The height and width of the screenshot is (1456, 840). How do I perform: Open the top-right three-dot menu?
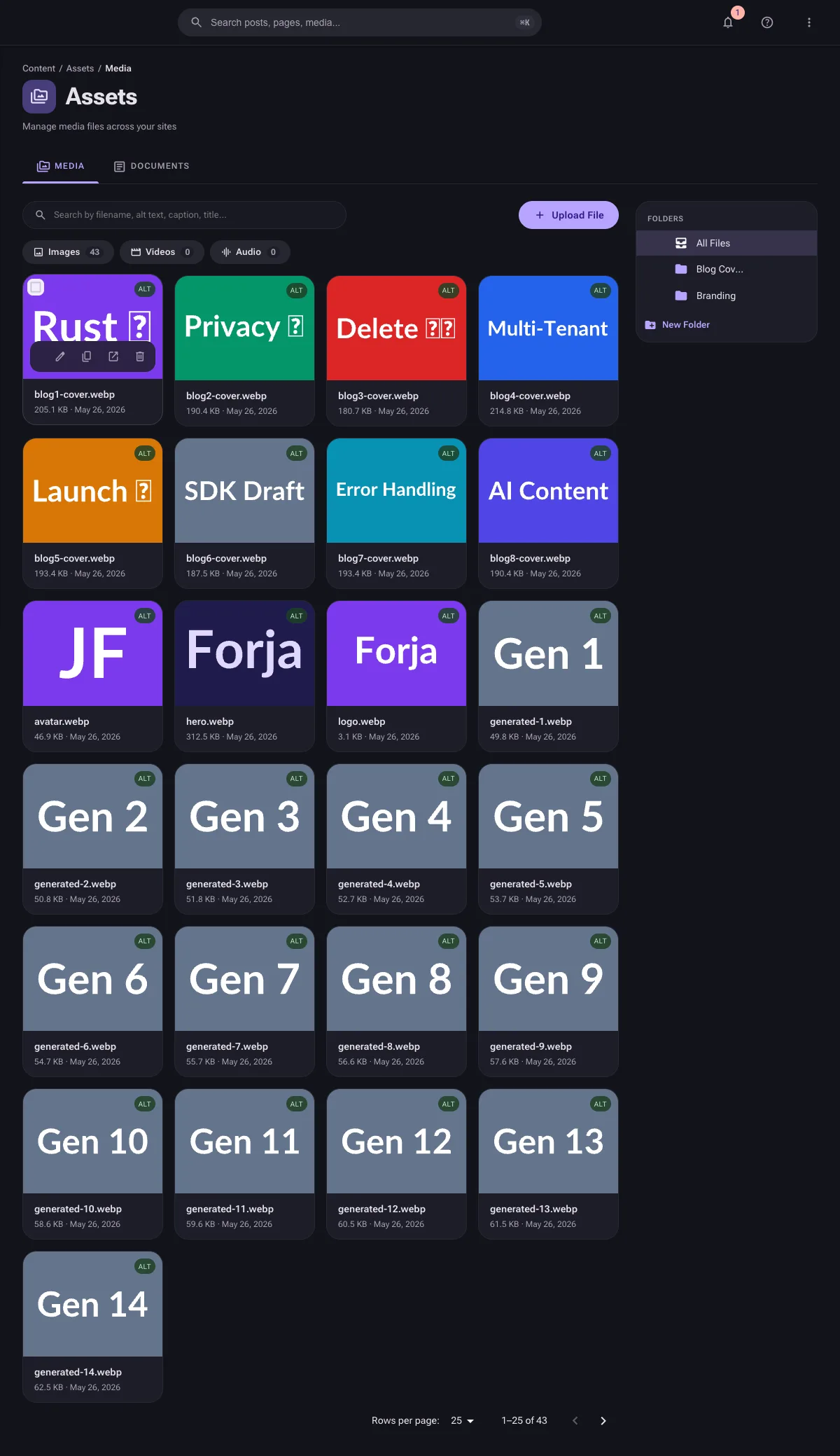click(x=809, y=22)
